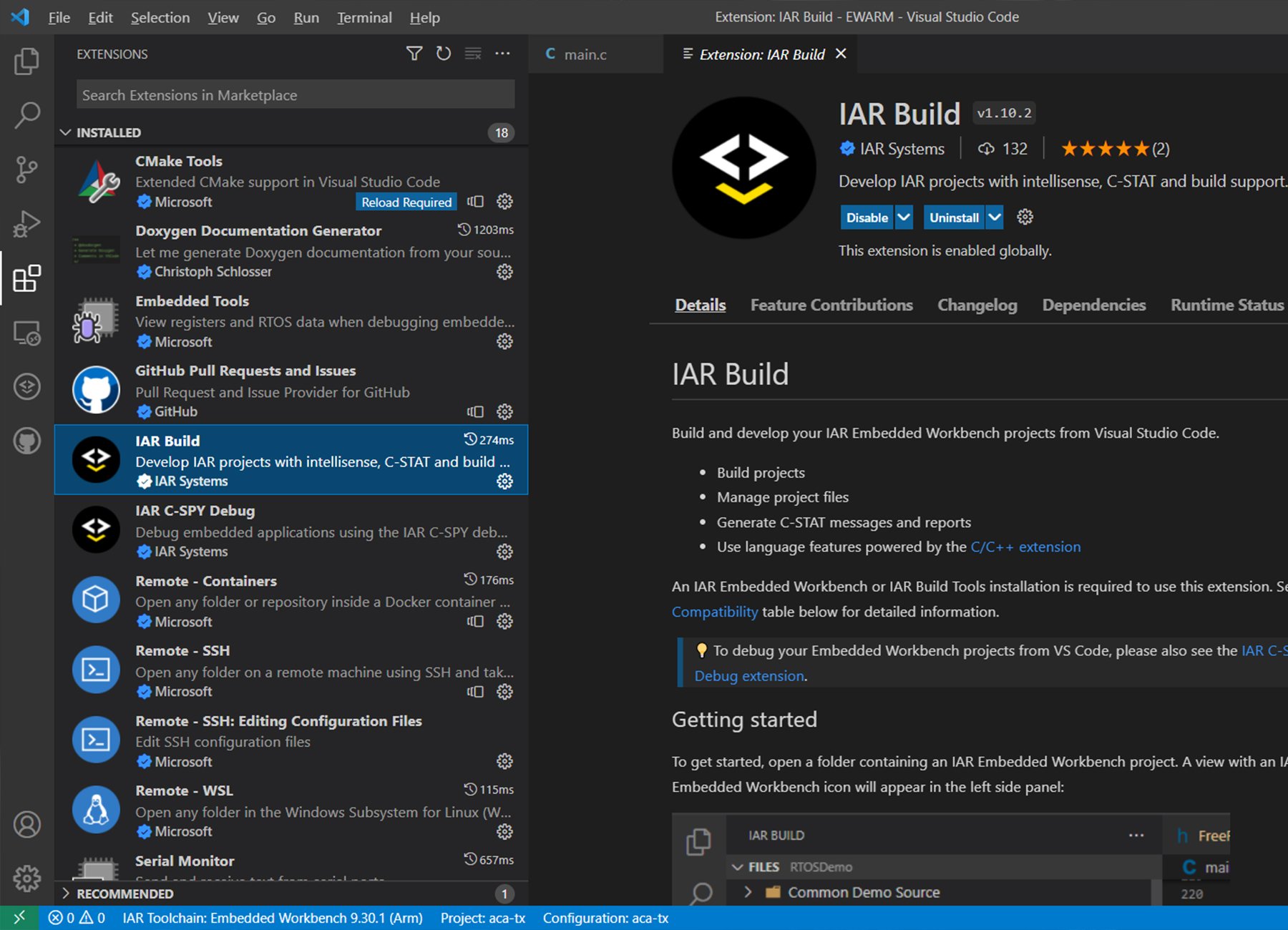Open the Search view in activity bar
Image resolution: width=1288 pixels, height=930 pixels.
tap(26, 115)
